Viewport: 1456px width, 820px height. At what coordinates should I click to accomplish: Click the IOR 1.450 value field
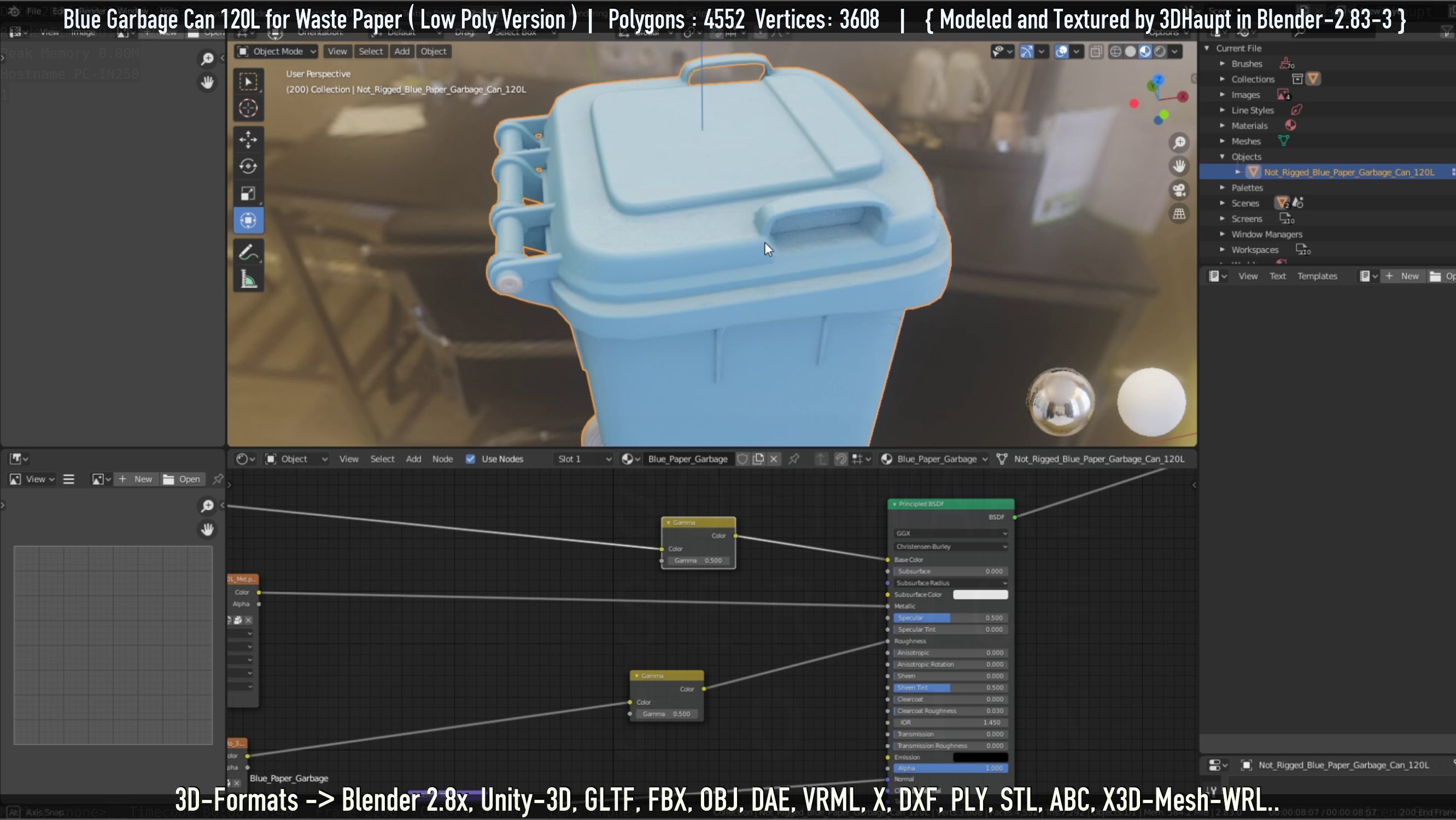[951, 723]
